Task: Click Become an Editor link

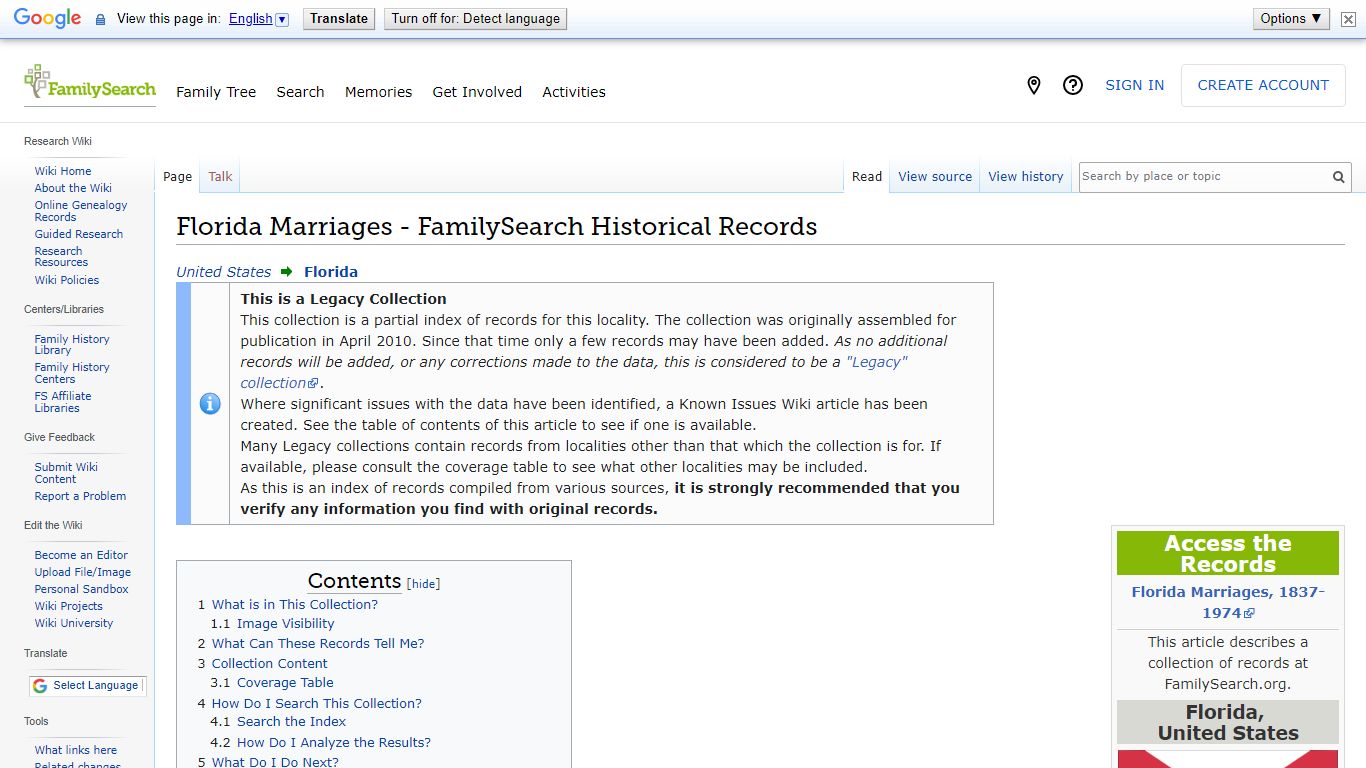Action: 81,555
